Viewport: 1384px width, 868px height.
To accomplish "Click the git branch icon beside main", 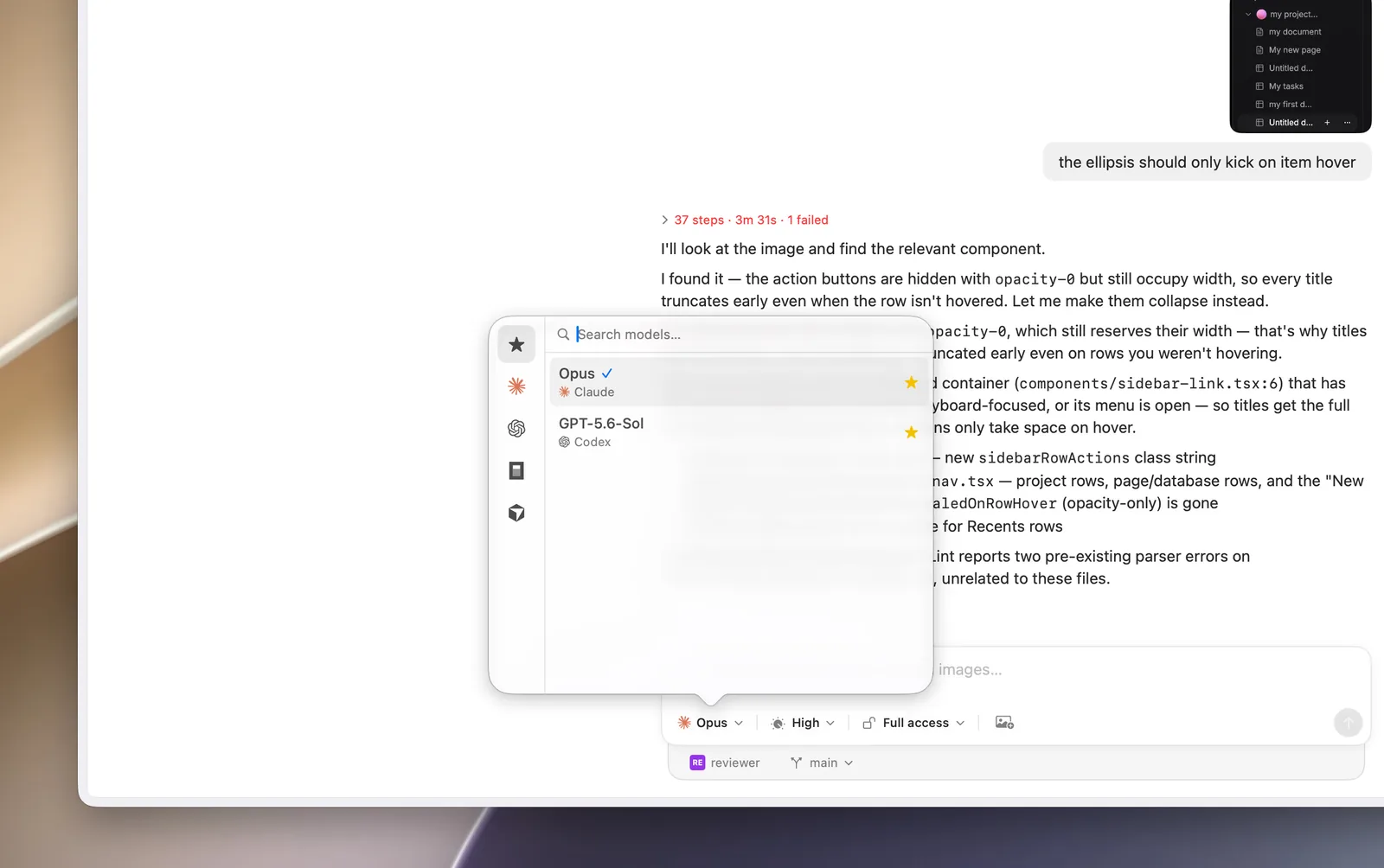I will point(796,763).
